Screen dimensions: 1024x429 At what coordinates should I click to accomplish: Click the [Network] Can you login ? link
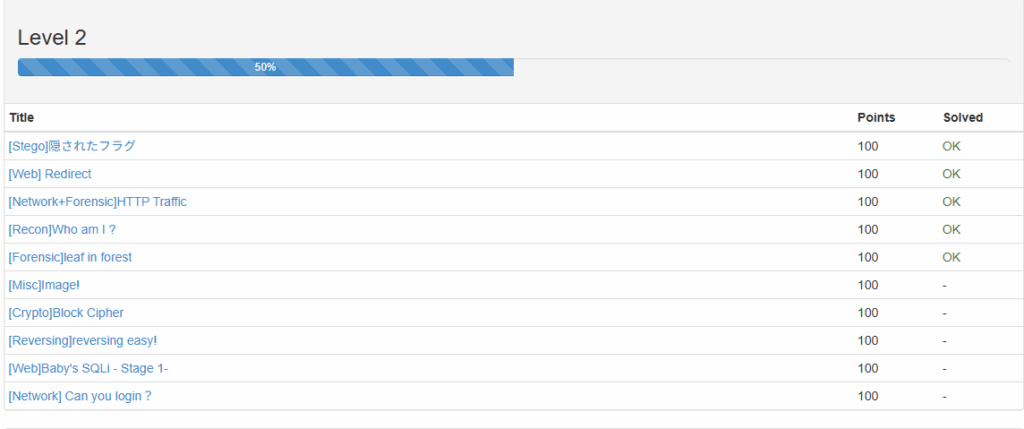(80, 396)
